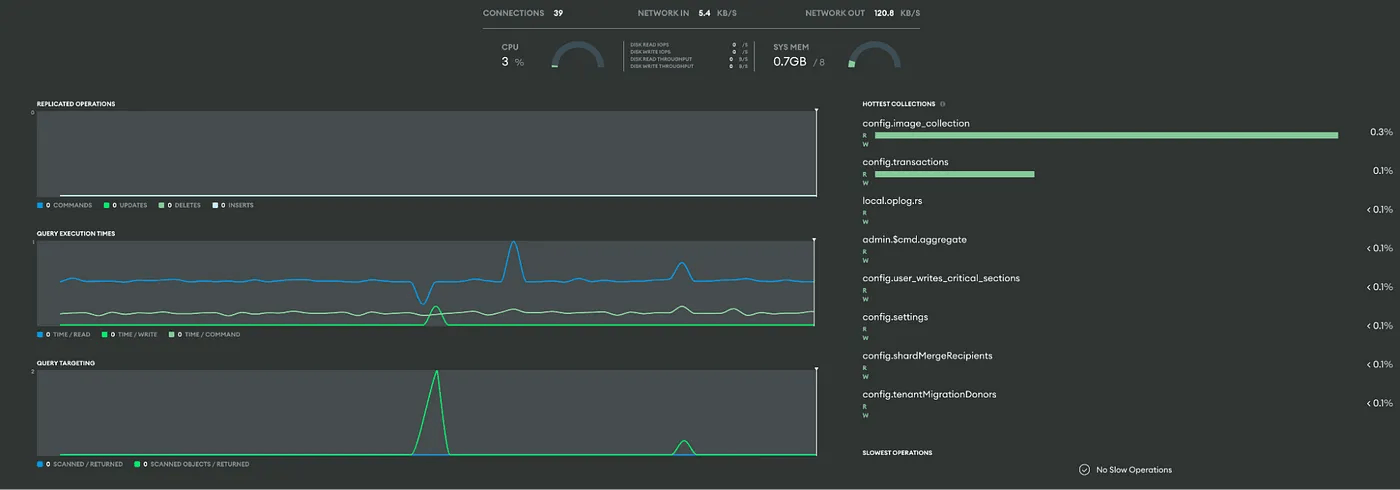
Task: Click the green Scanned Objects / Returned legend marker
Action: tap(137, 465)
